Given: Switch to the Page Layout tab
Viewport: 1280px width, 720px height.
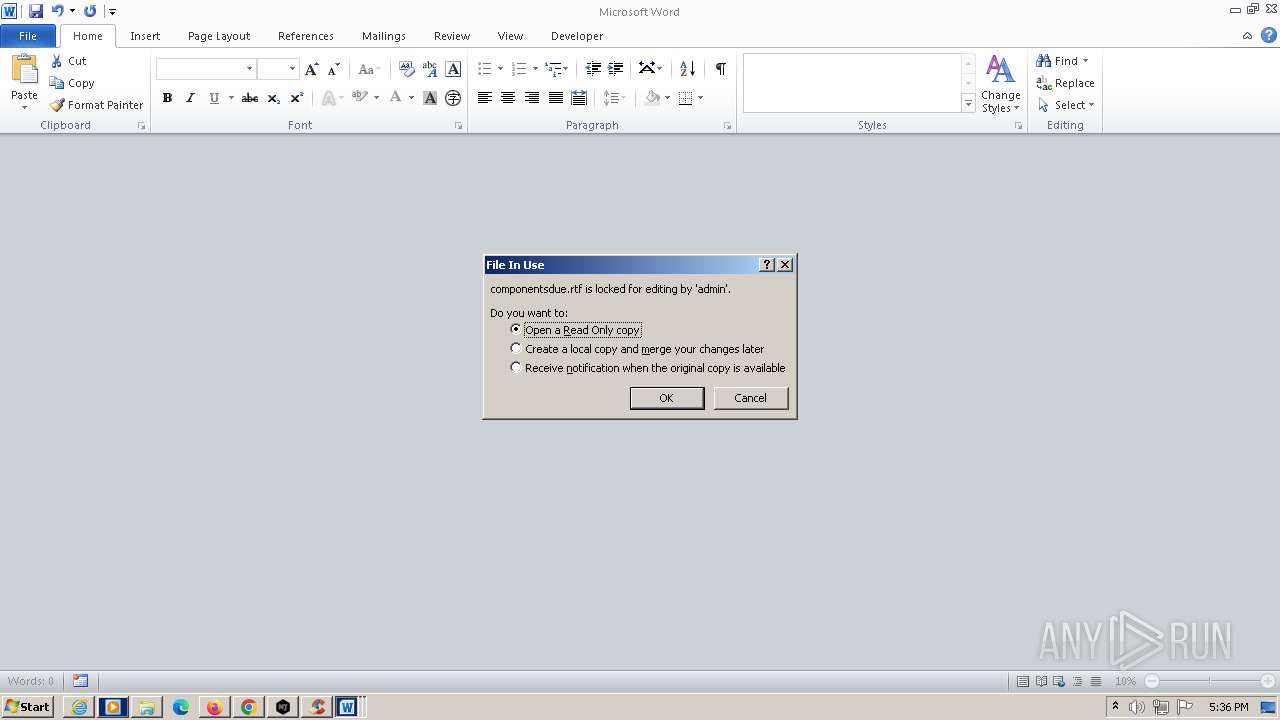Looking at the screenshot, I should coord(219,36).
